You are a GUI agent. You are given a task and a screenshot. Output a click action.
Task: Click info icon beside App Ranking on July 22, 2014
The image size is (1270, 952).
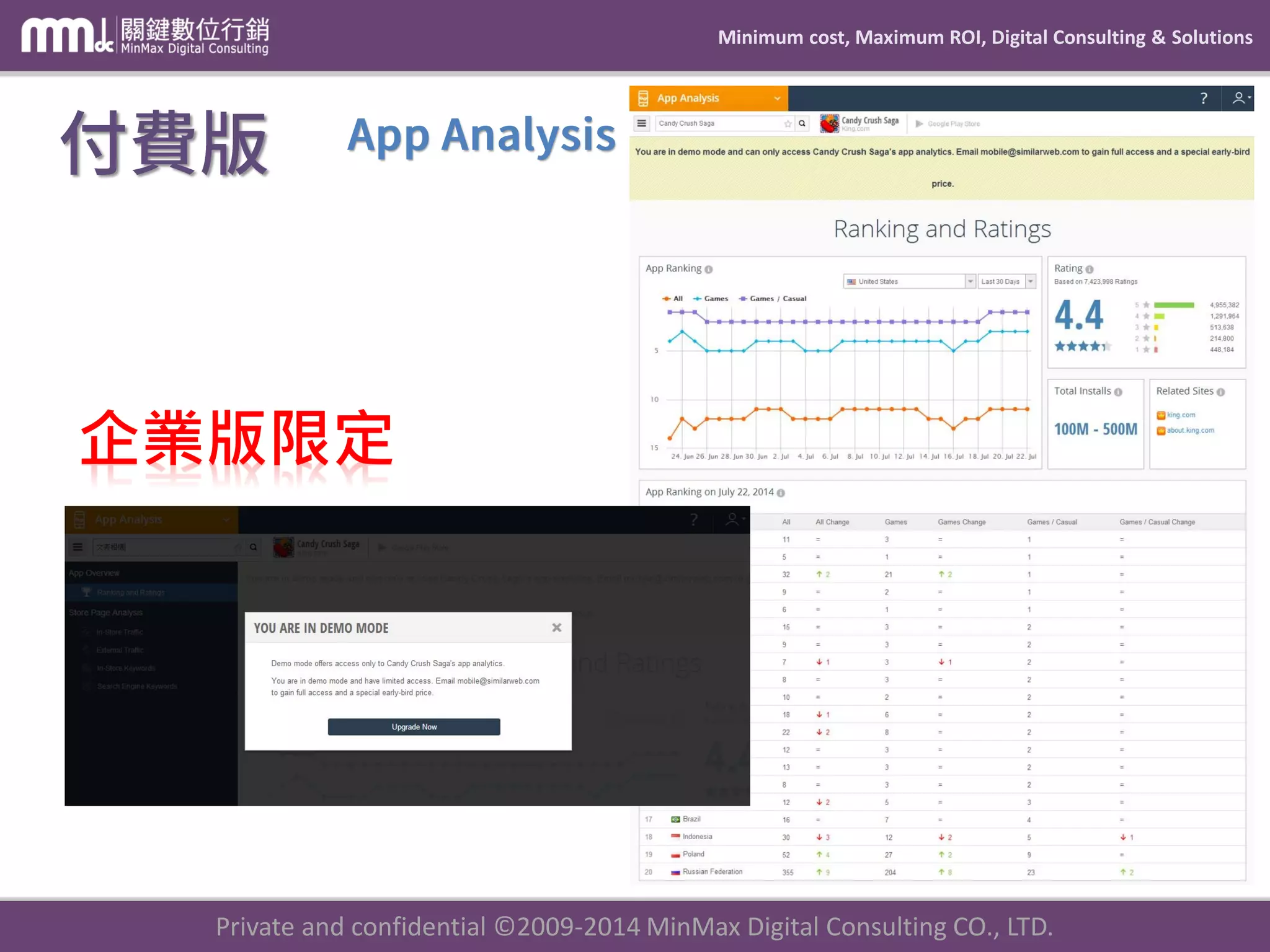tap(781, 493)
